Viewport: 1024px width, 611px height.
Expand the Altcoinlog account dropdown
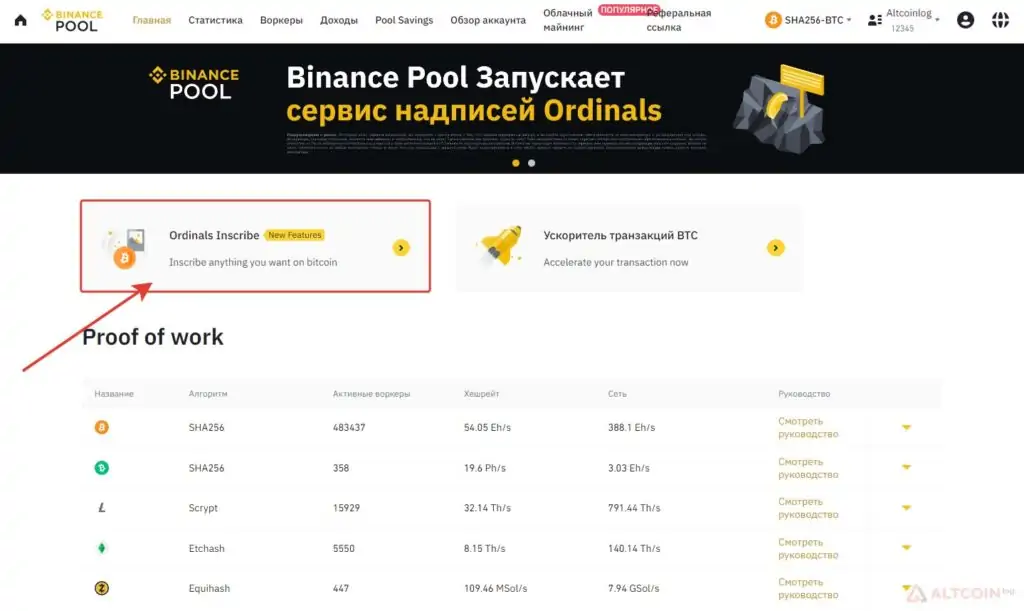point(937,20)
